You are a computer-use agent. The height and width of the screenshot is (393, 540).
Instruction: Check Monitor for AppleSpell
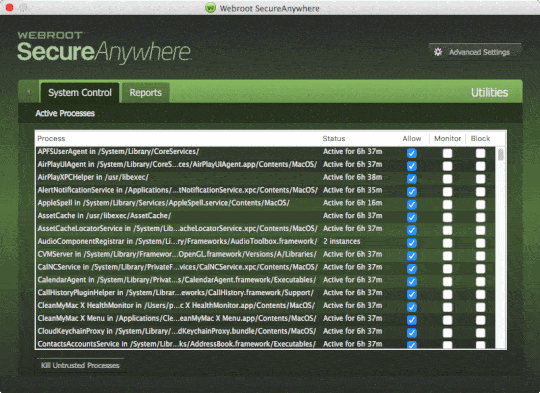click(x=447, y=205)
